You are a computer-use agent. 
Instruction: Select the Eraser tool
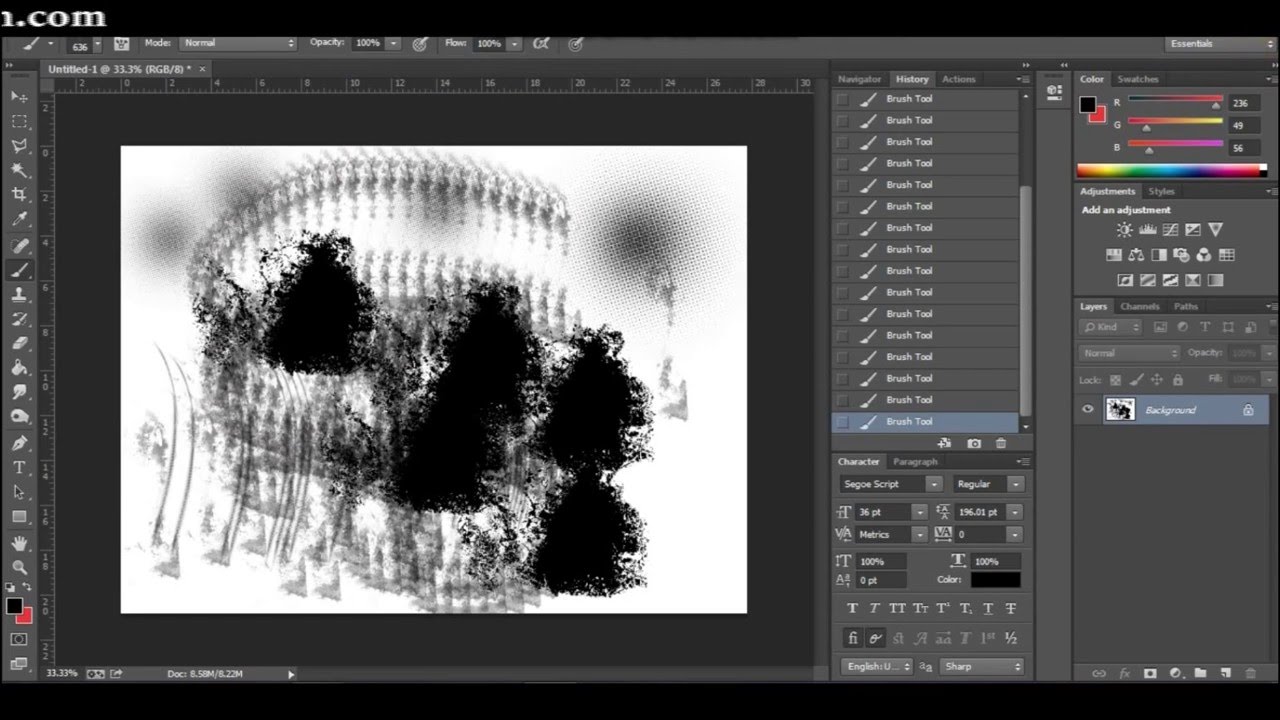19,344
